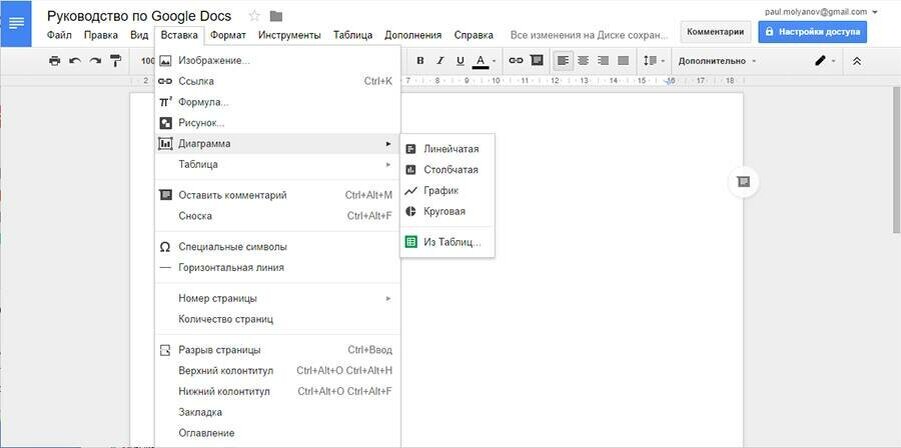The image size is (901, 448).
Task: Open the text color picker
Action: [484, 60]
